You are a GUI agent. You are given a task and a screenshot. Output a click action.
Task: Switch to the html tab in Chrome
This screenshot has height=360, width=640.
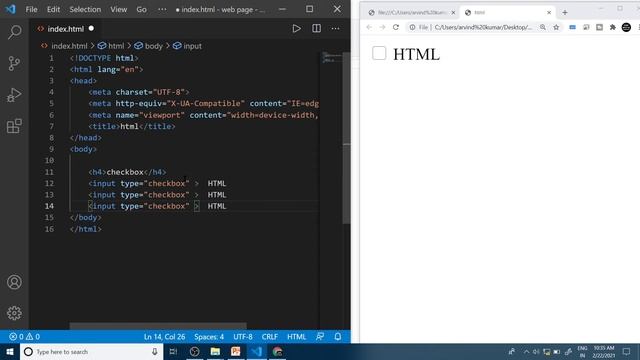506,13
